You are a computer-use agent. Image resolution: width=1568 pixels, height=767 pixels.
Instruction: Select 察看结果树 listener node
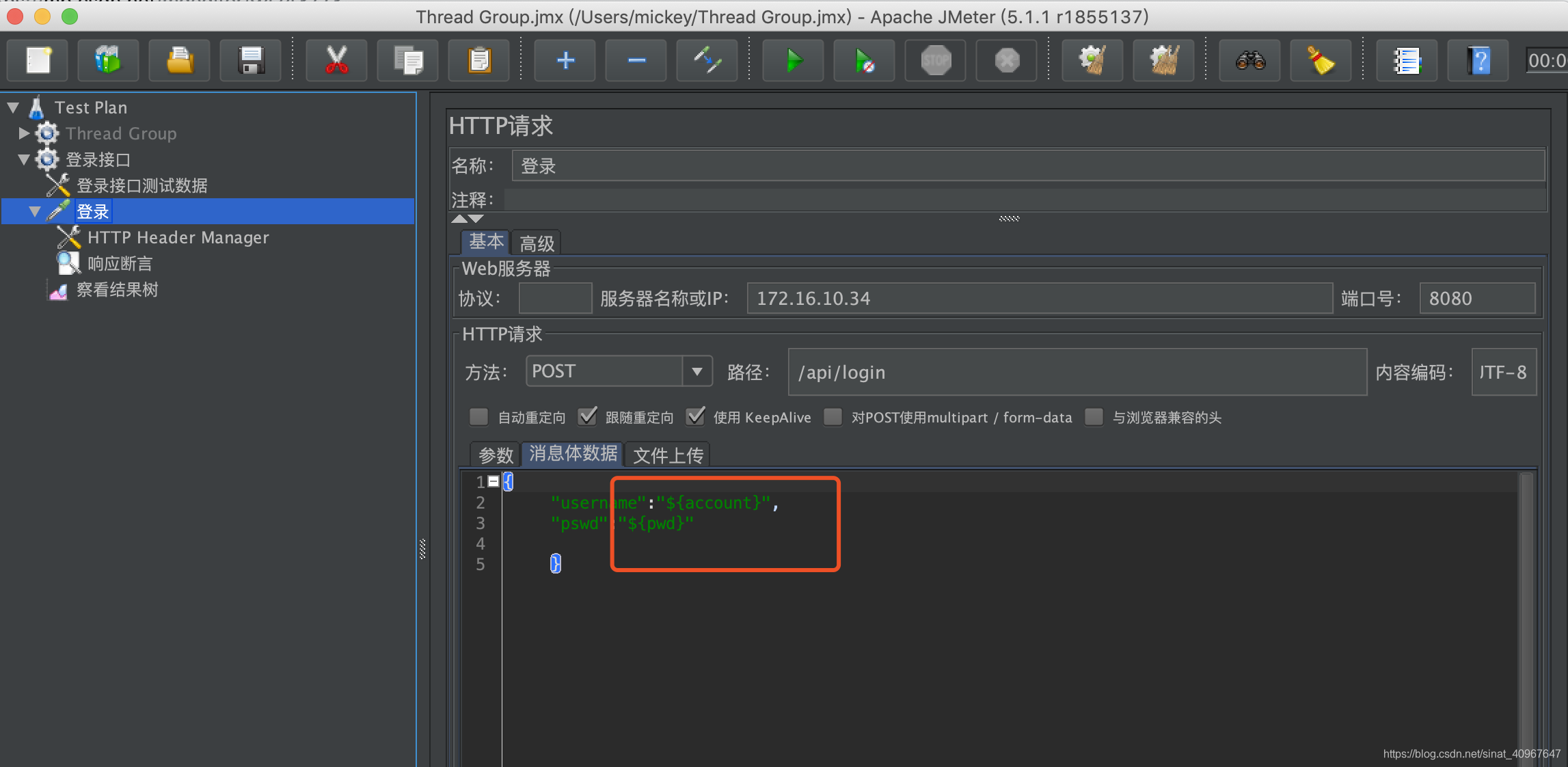pos(117,289)
